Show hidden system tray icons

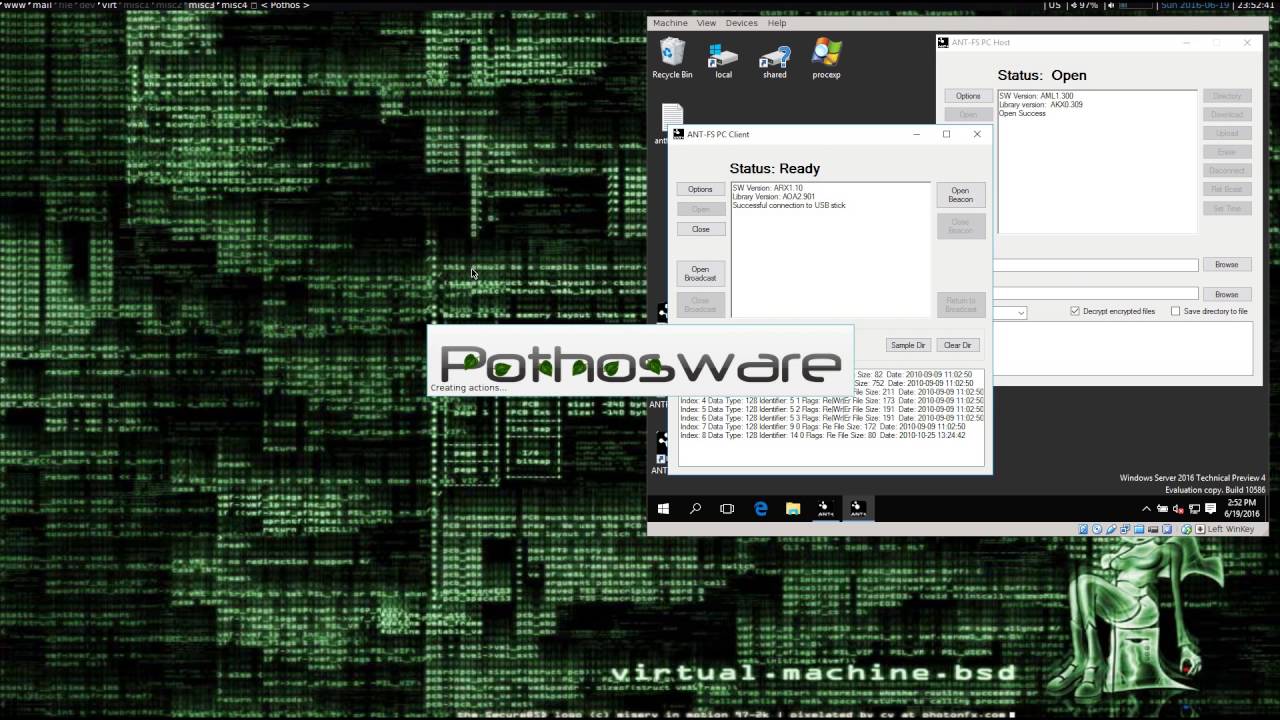coord(1146,509)
